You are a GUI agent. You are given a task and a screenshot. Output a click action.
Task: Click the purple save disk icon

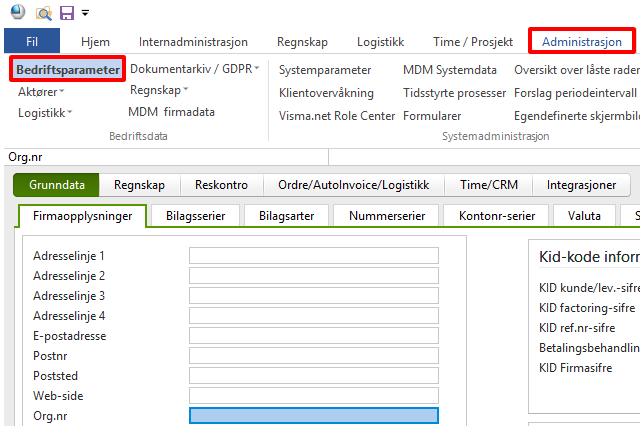[x=67, y=13]
